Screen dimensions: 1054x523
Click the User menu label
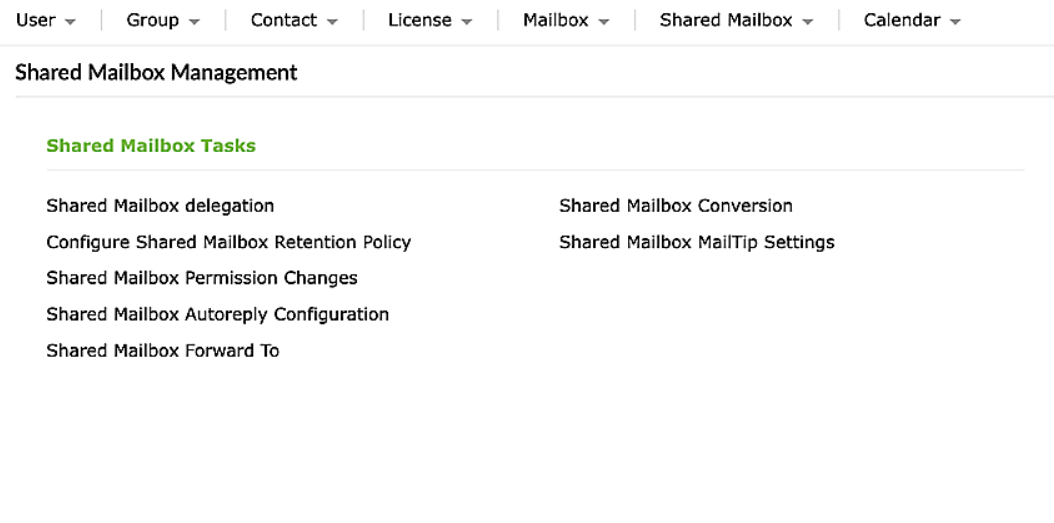point(36,21)
